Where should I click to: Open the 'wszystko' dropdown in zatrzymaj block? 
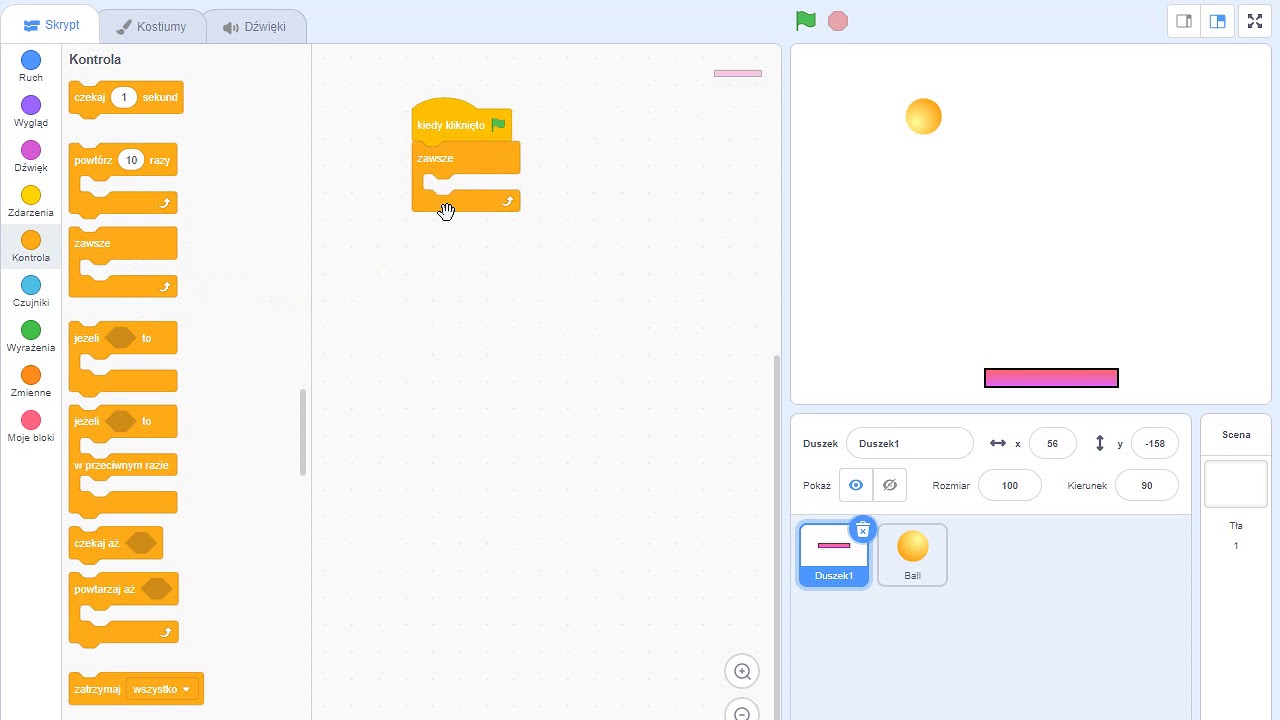pyautogui.click(x=162, y=689)
